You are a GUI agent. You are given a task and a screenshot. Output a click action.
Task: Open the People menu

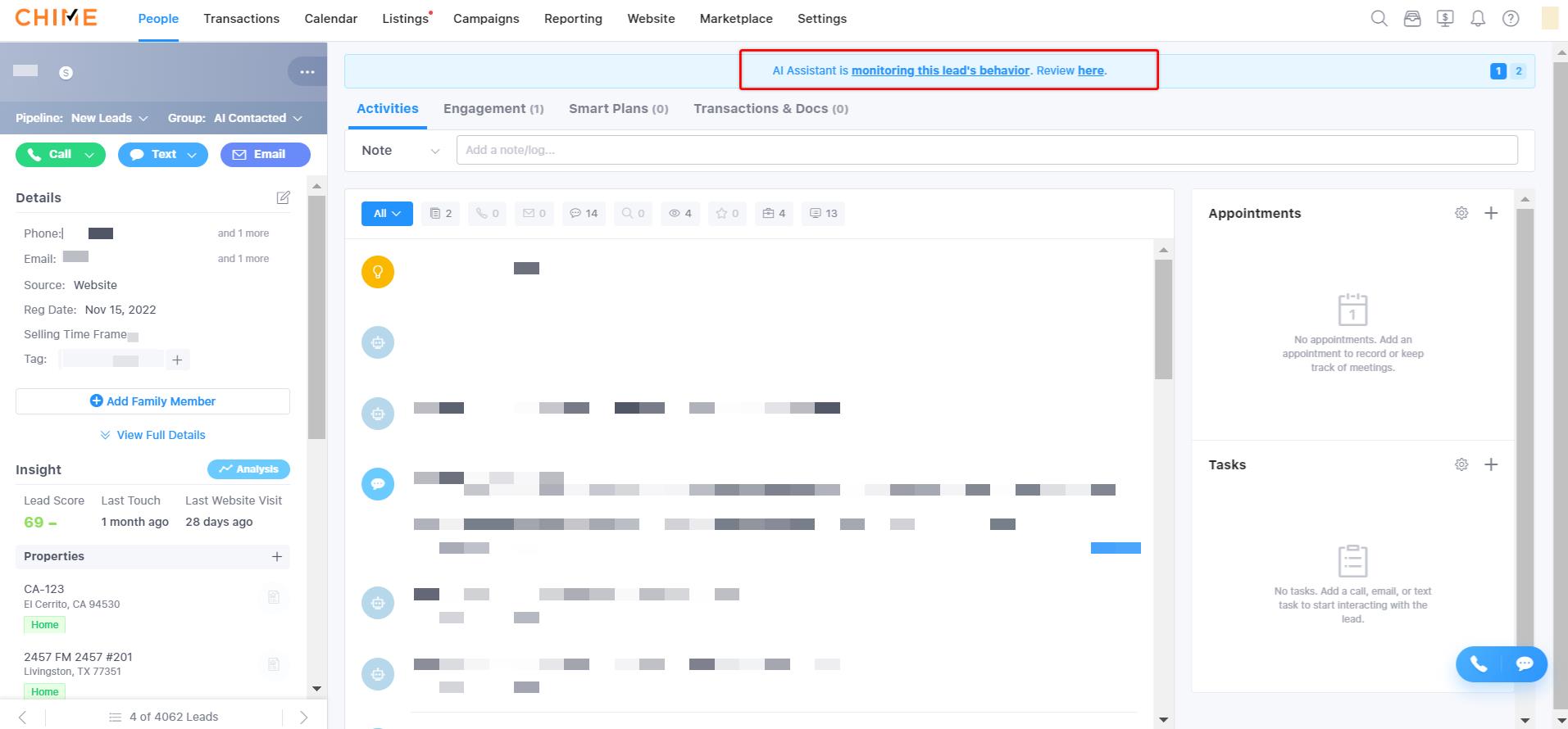pyautogui.click(x=158, y=19)
